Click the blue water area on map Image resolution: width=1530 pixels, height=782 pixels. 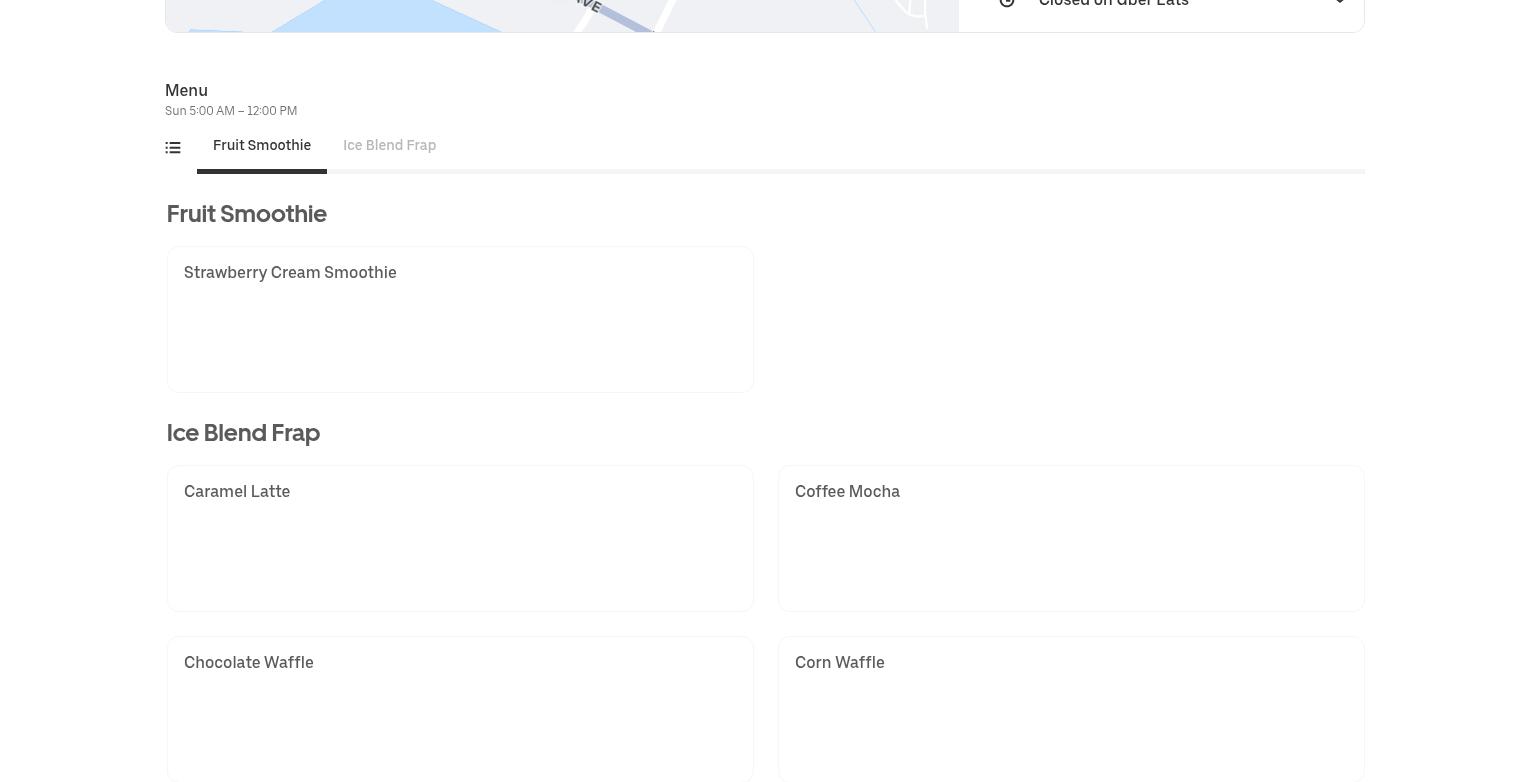pyautogui.click(x=380, y=15)
